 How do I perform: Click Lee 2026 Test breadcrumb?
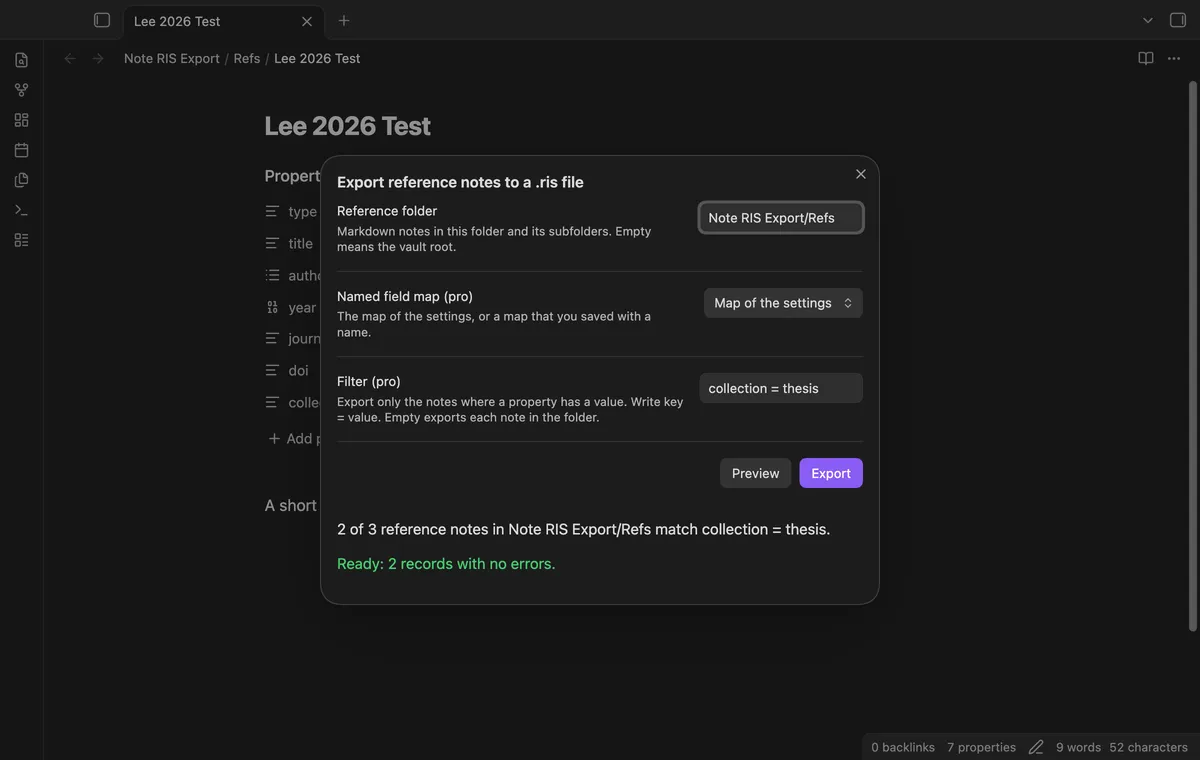[x=317, y=59]
